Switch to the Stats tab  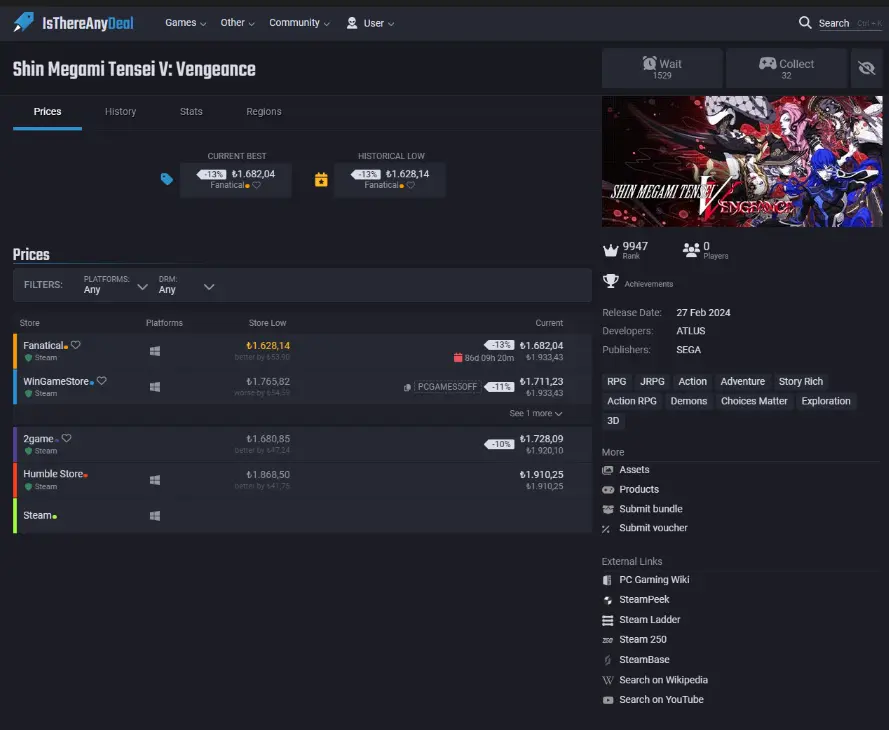coord(191,112)
